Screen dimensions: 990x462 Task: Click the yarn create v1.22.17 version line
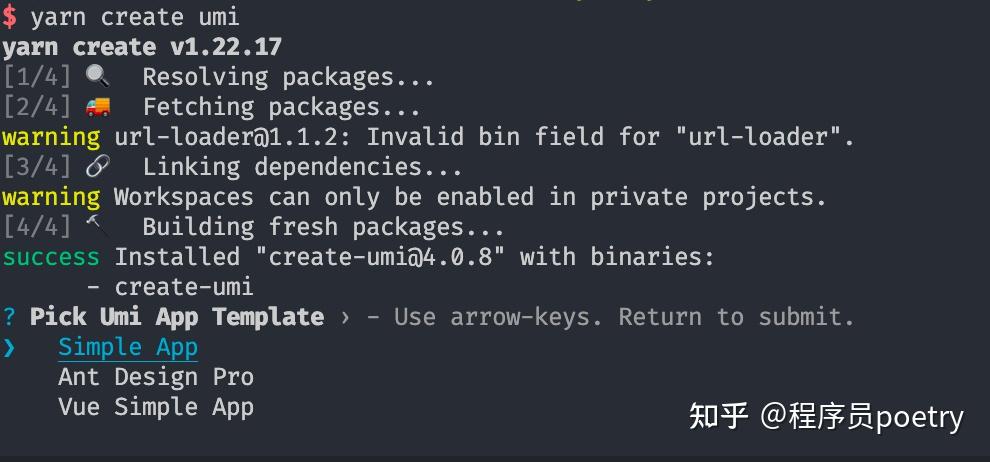(x=142, y=47)
